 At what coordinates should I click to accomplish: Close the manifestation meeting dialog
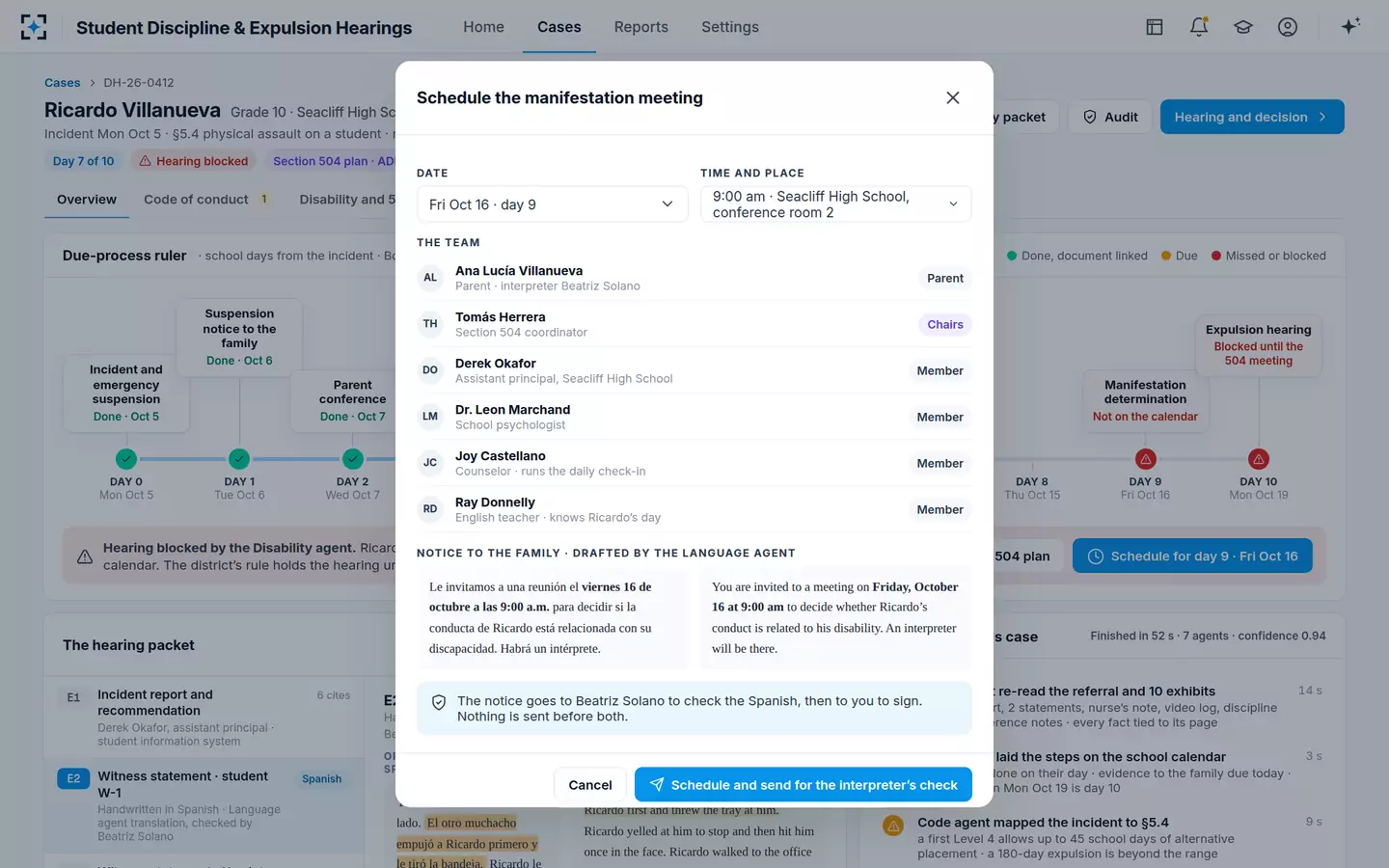(x=953, y=97)
